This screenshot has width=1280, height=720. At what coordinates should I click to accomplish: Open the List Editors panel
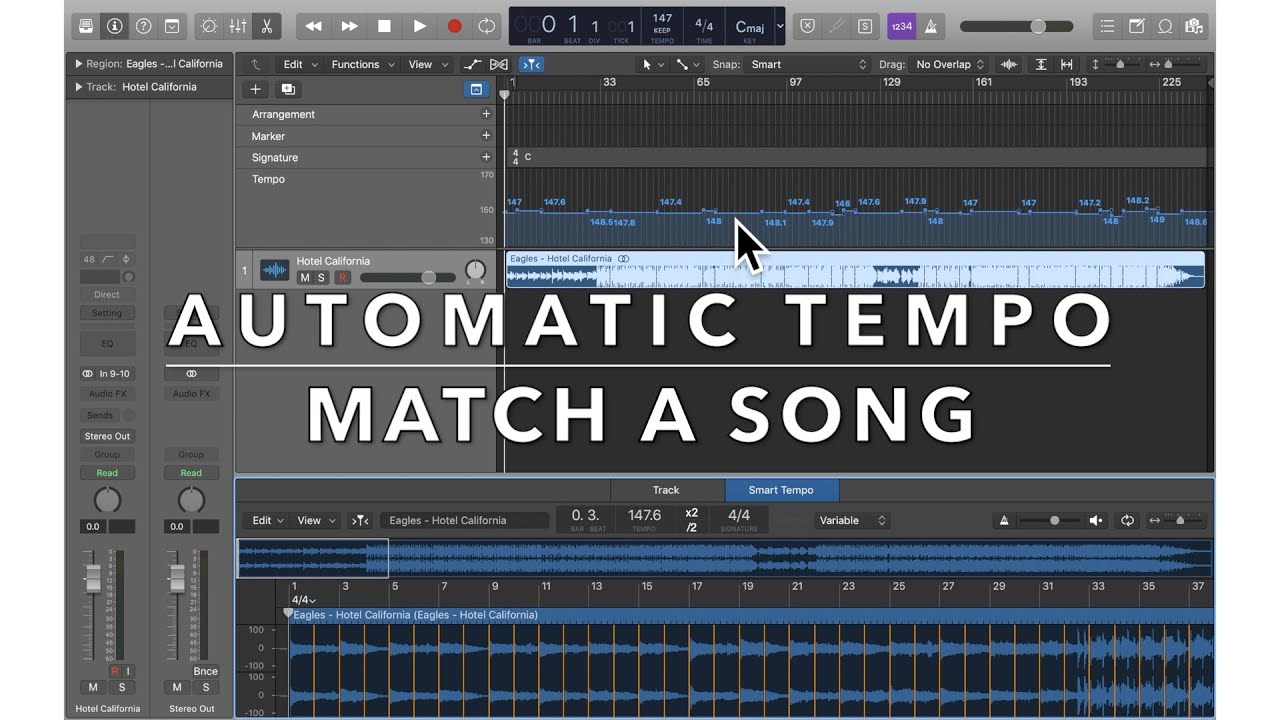[x=1106, y=26]
